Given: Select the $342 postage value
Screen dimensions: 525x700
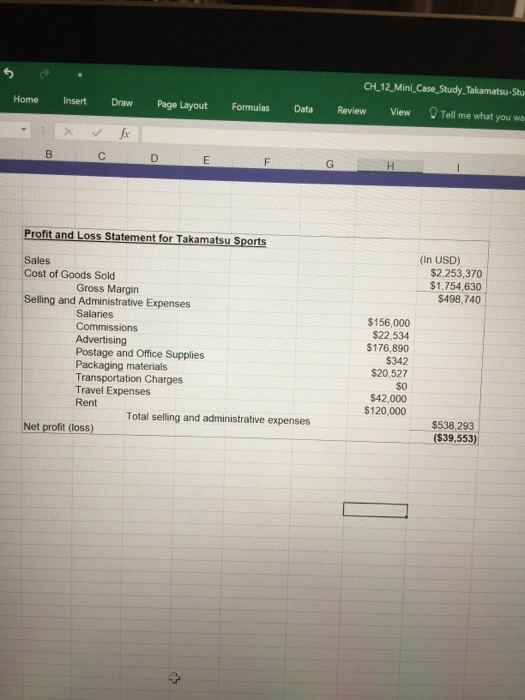Looking at the screenshot, I should [x=397, y=360].
